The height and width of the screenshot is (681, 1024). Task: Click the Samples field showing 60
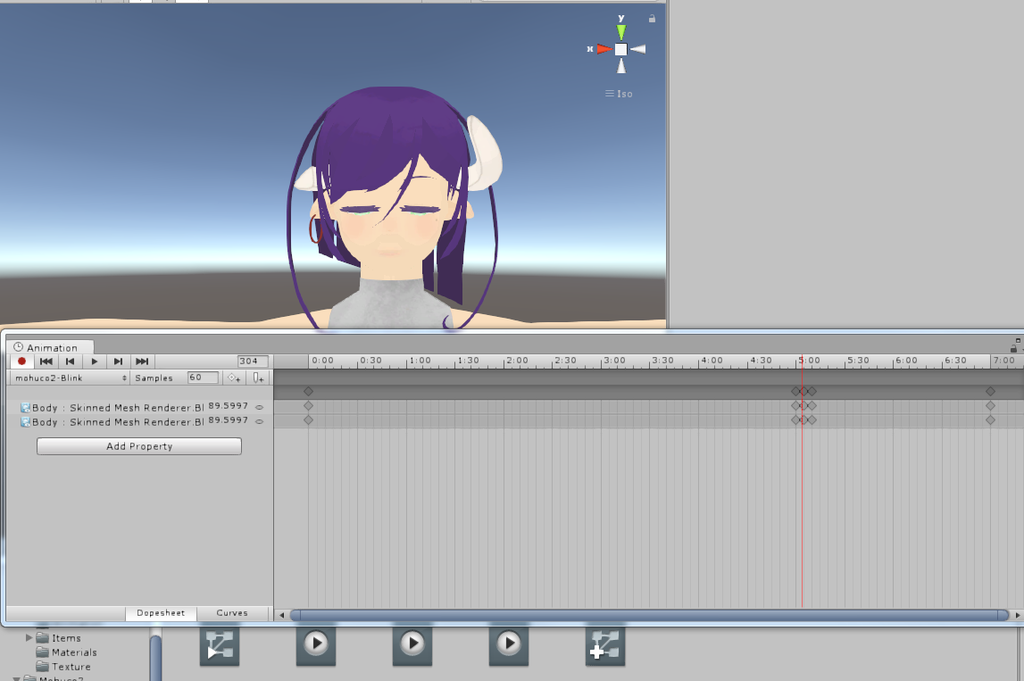click(202, 377)
